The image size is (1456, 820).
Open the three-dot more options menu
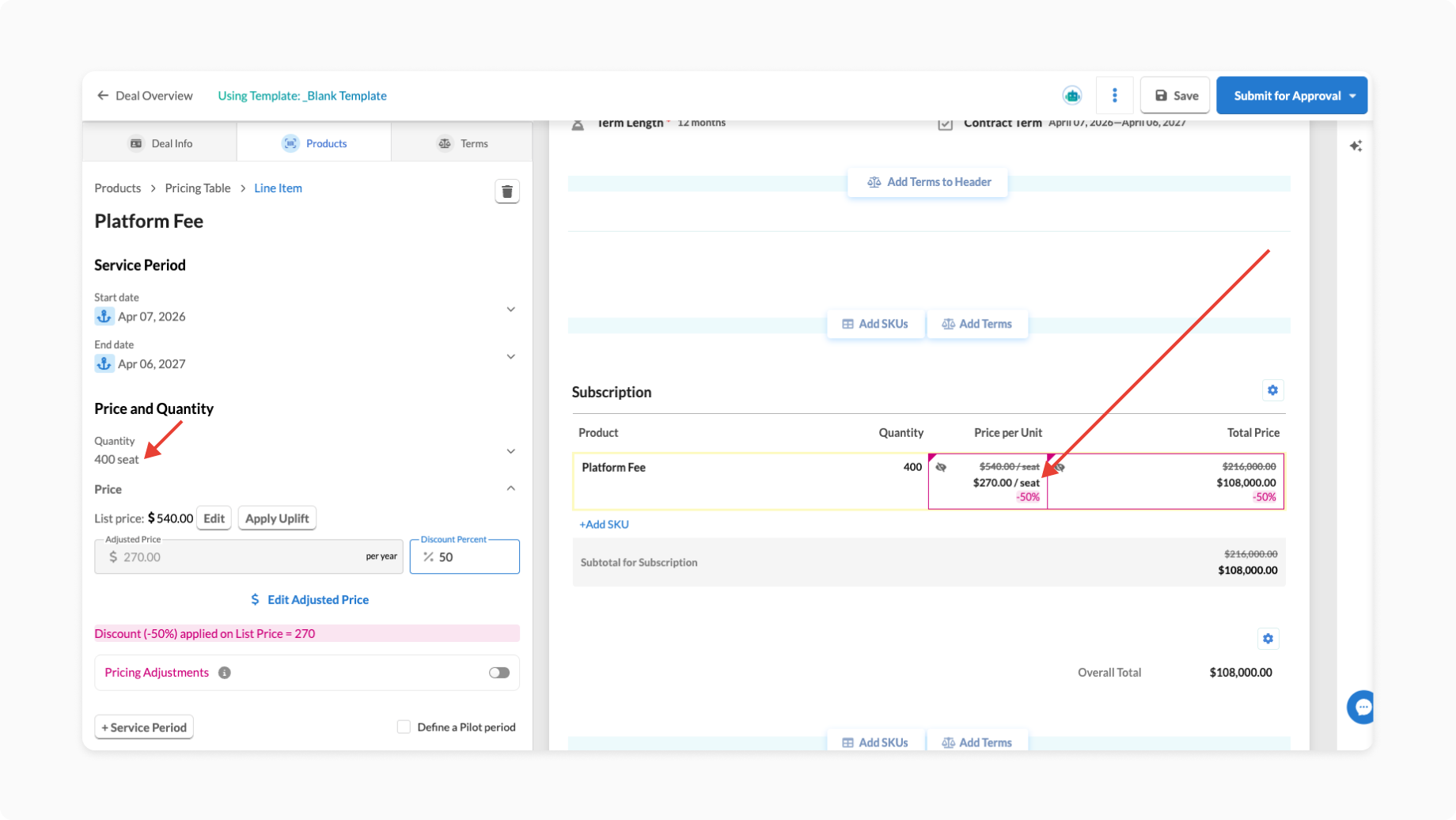click(1114, 96)
